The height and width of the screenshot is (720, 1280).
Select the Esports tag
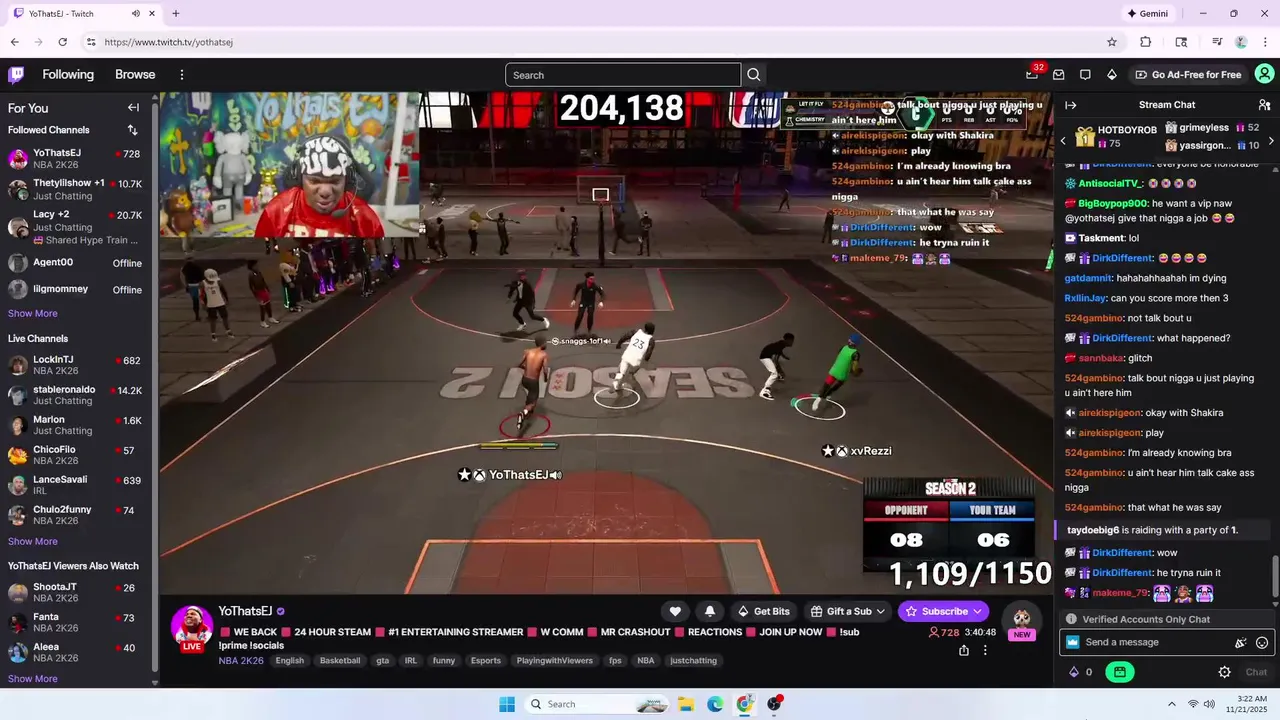[486, 661]
